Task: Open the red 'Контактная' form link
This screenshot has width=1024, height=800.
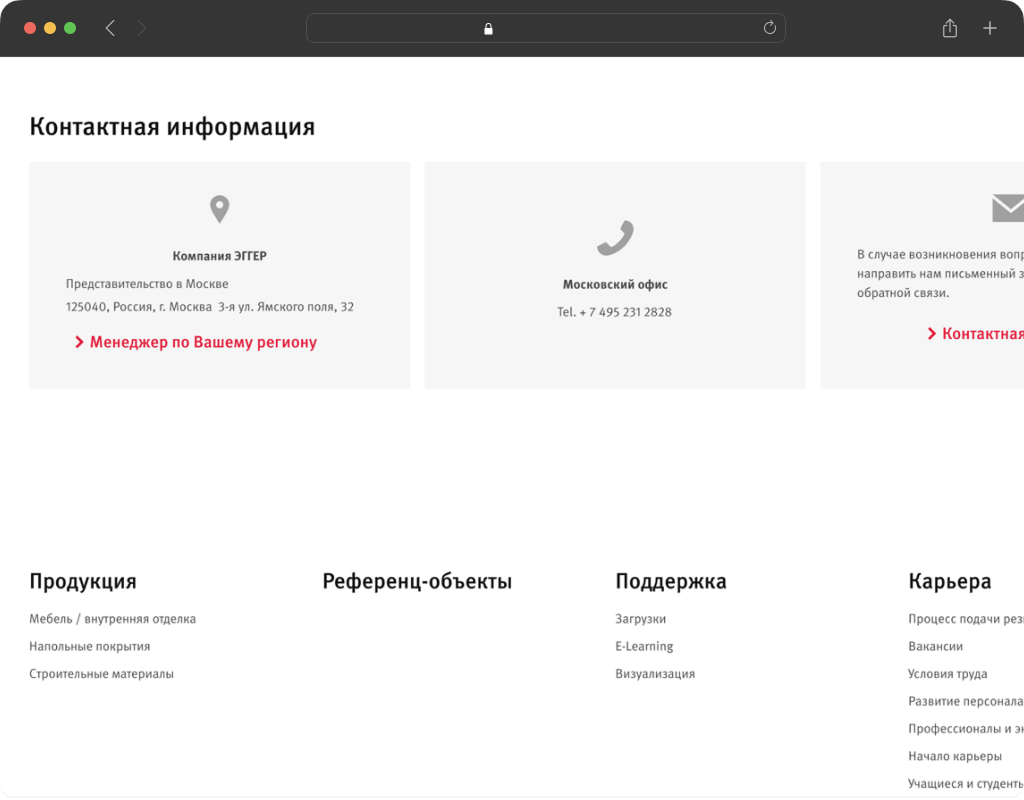Action: point(981,334)
